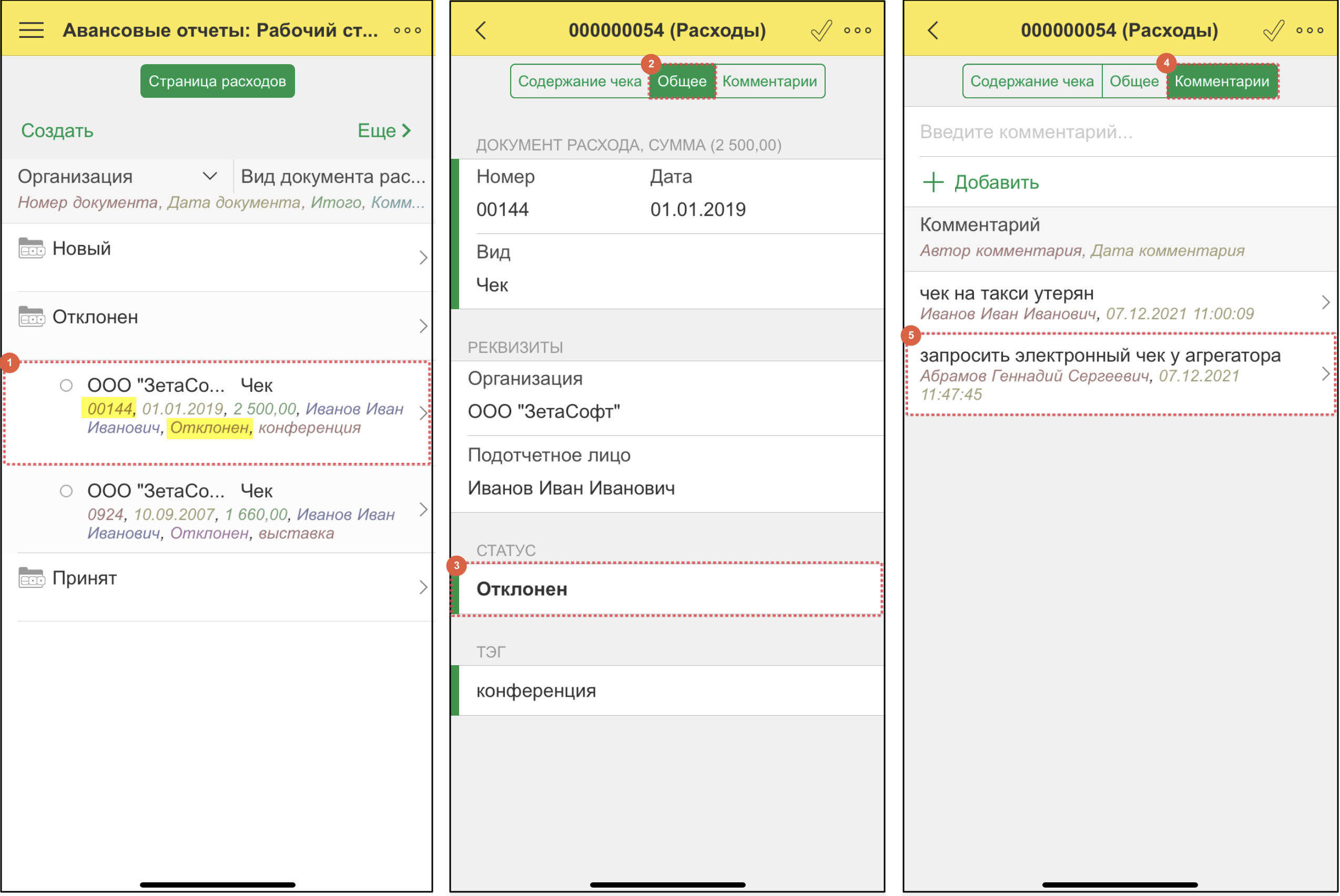The height and width of the screenshot is (896, 1340).
Task: Select the radio button of receipt 0924
Action: point(66,491)
